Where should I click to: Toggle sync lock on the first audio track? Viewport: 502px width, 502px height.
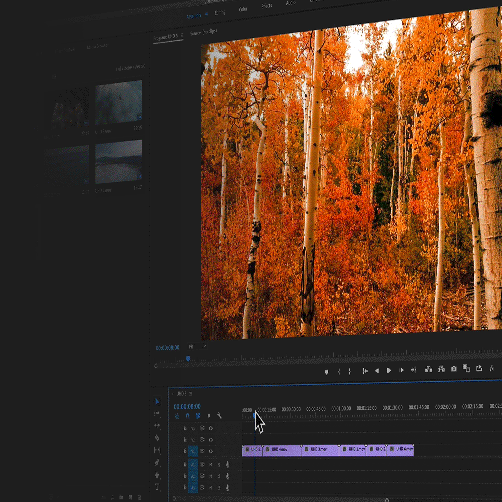coord(202,464)
